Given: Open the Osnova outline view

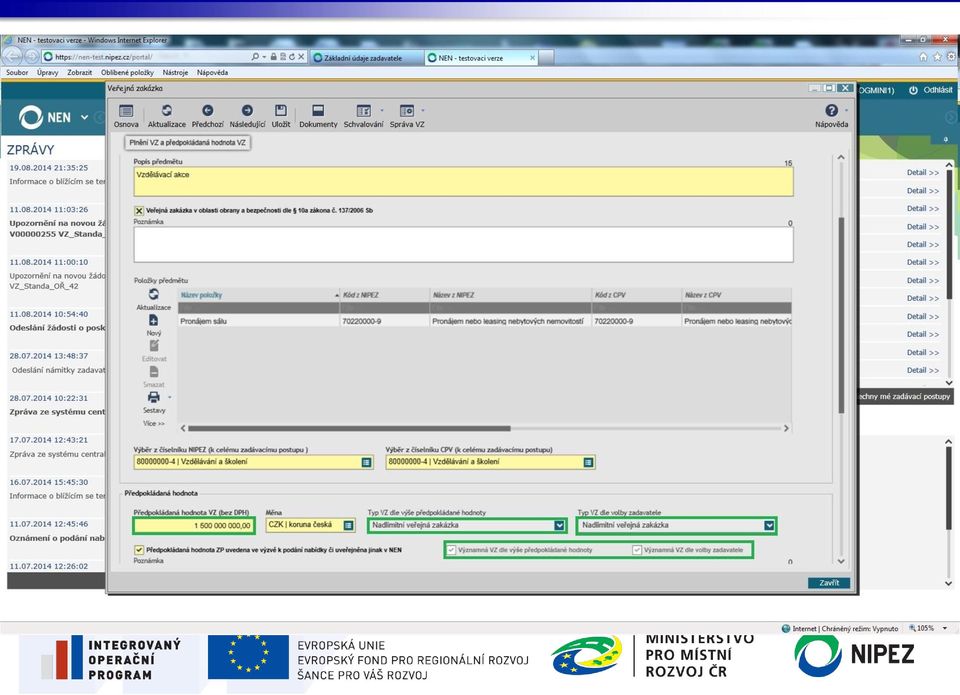Looking at the screenshot, I should [126, 116].
